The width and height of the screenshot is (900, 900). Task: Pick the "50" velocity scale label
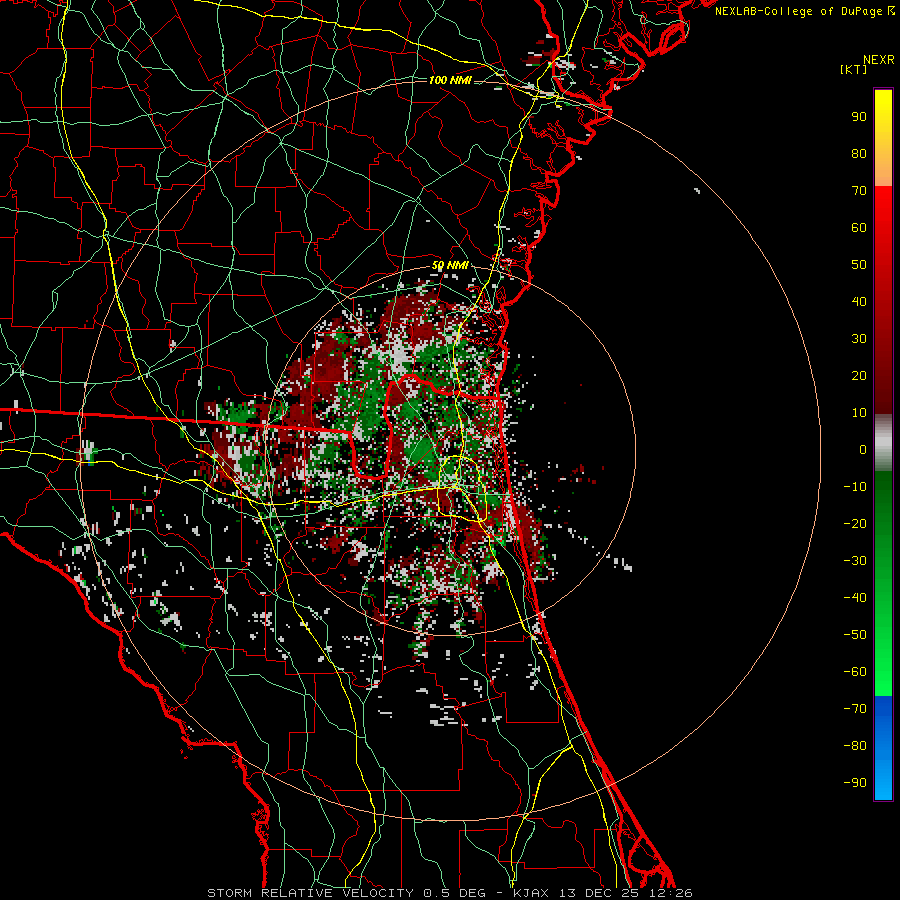pyautogui.click(x=859, y=265)
